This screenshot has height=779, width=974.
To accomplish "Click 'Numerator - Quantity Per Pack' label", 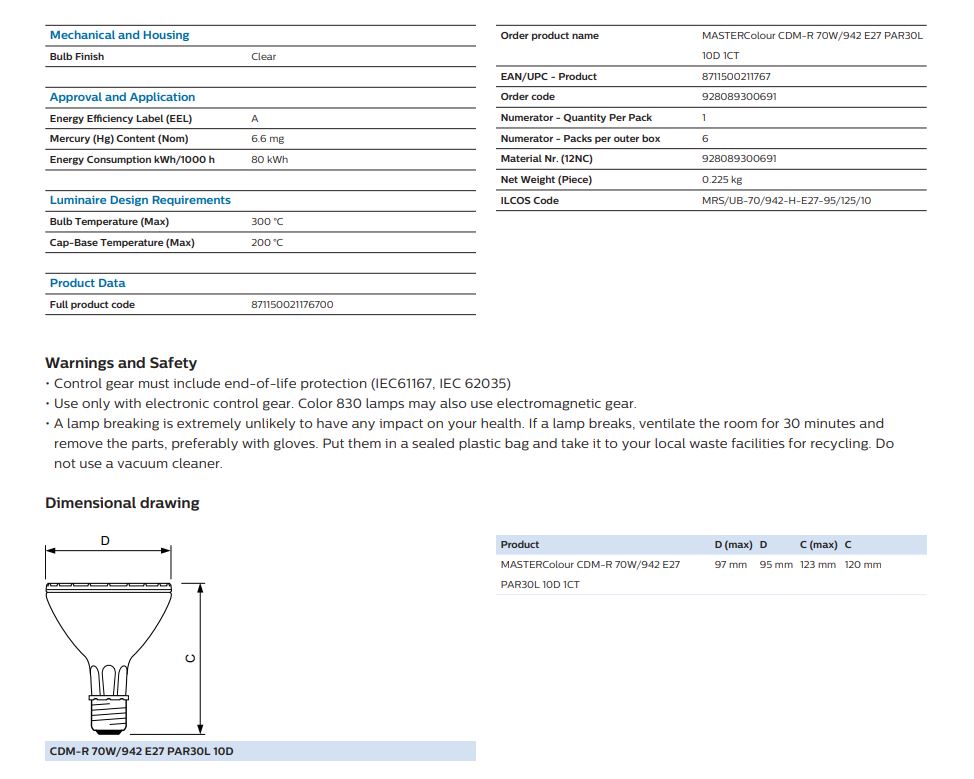I will point(576,117).
